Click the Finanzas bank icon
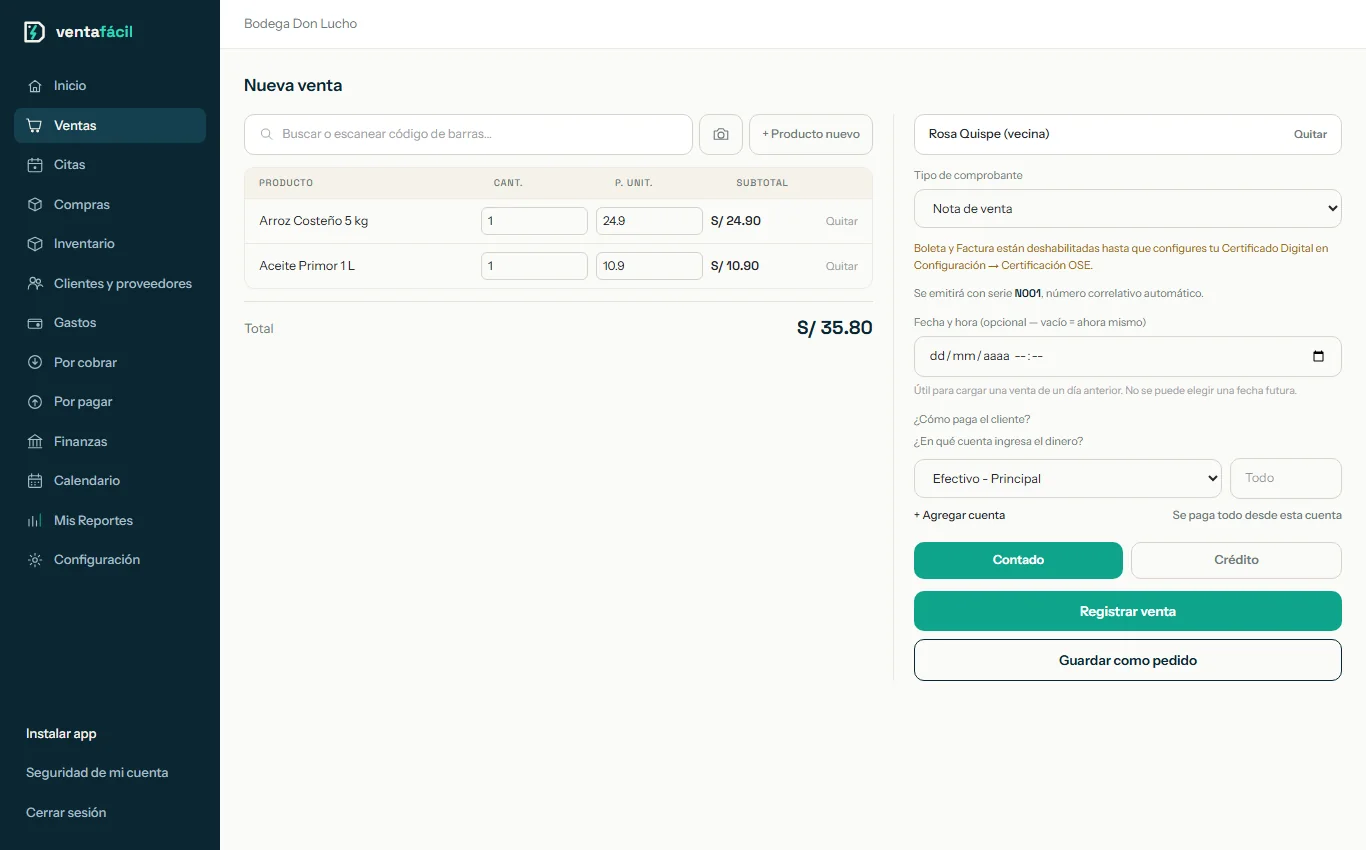 point(35,442)
